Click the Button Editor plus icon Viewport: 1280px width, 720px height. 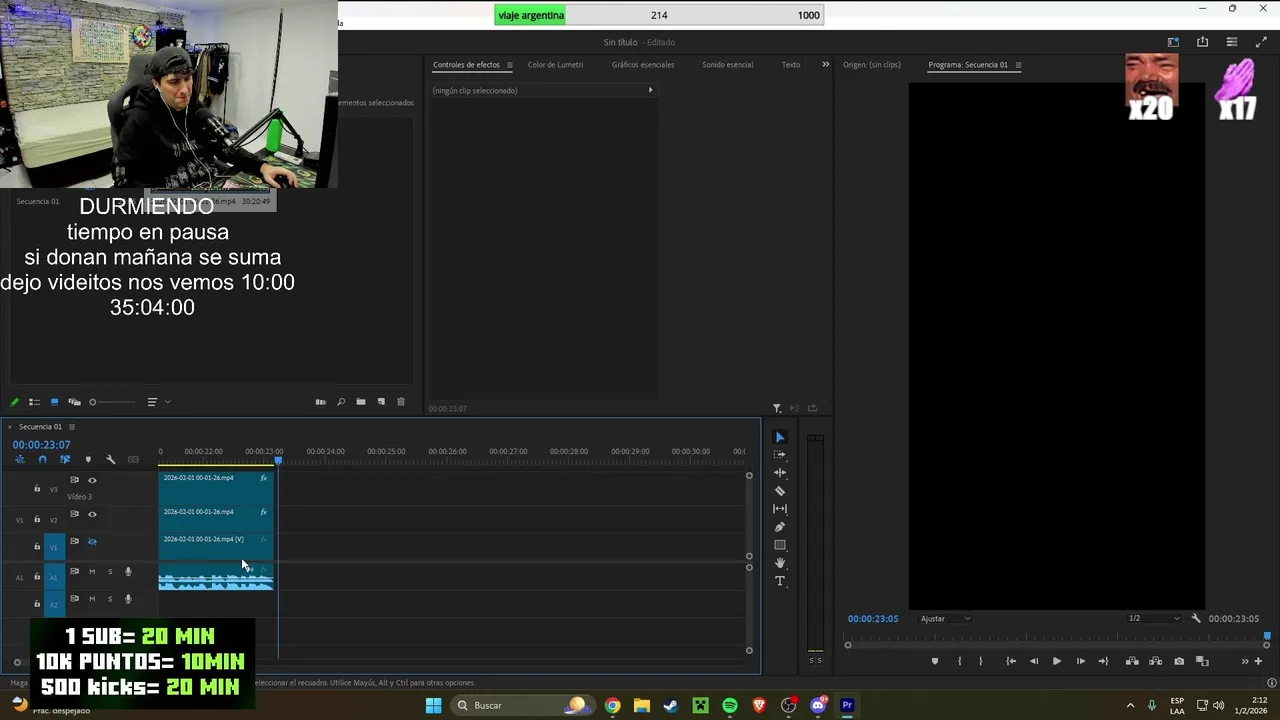[1258, 661]
